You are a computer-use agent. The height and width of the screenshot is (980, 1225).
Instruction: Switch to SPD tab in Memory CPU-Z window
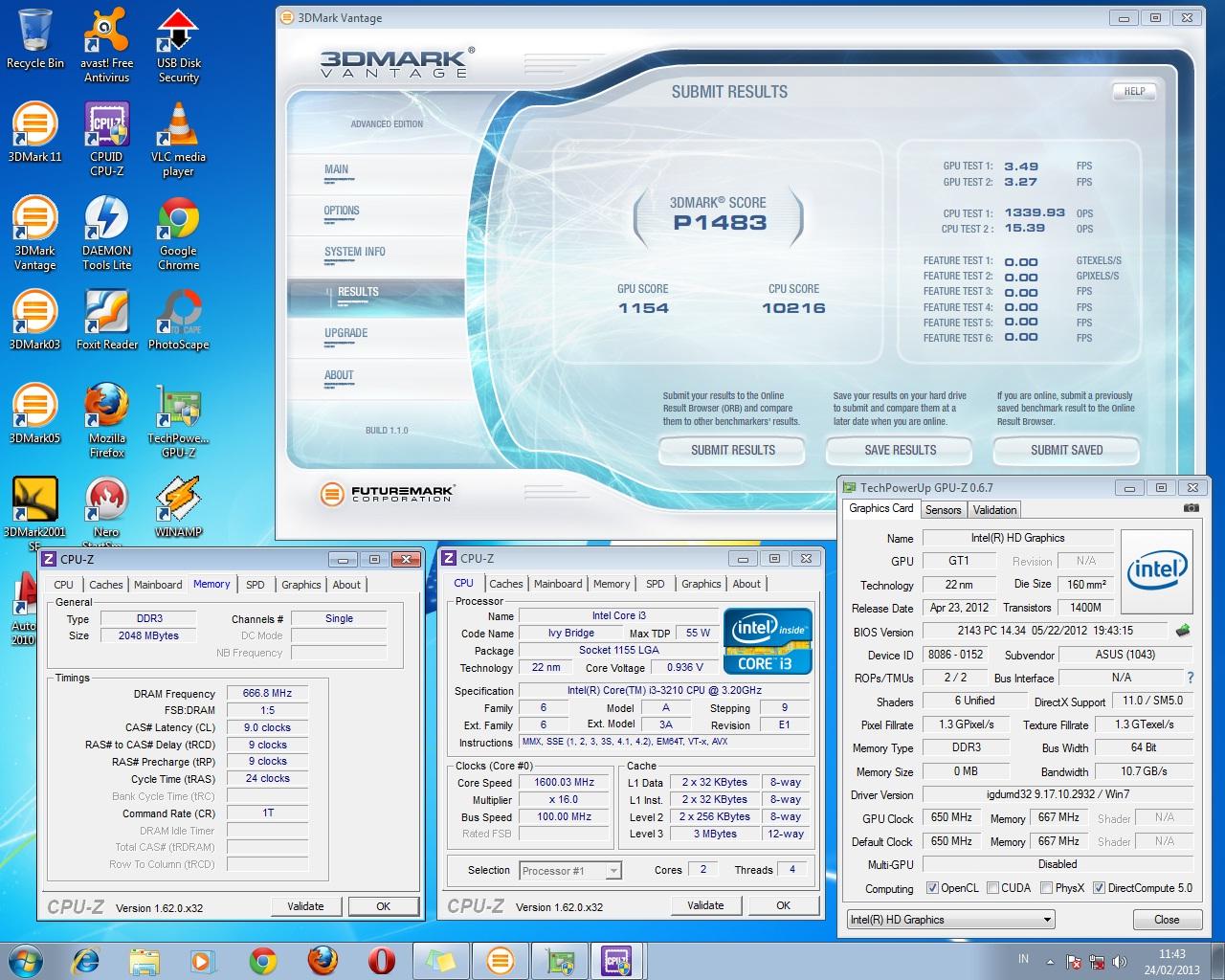point(255,585)
